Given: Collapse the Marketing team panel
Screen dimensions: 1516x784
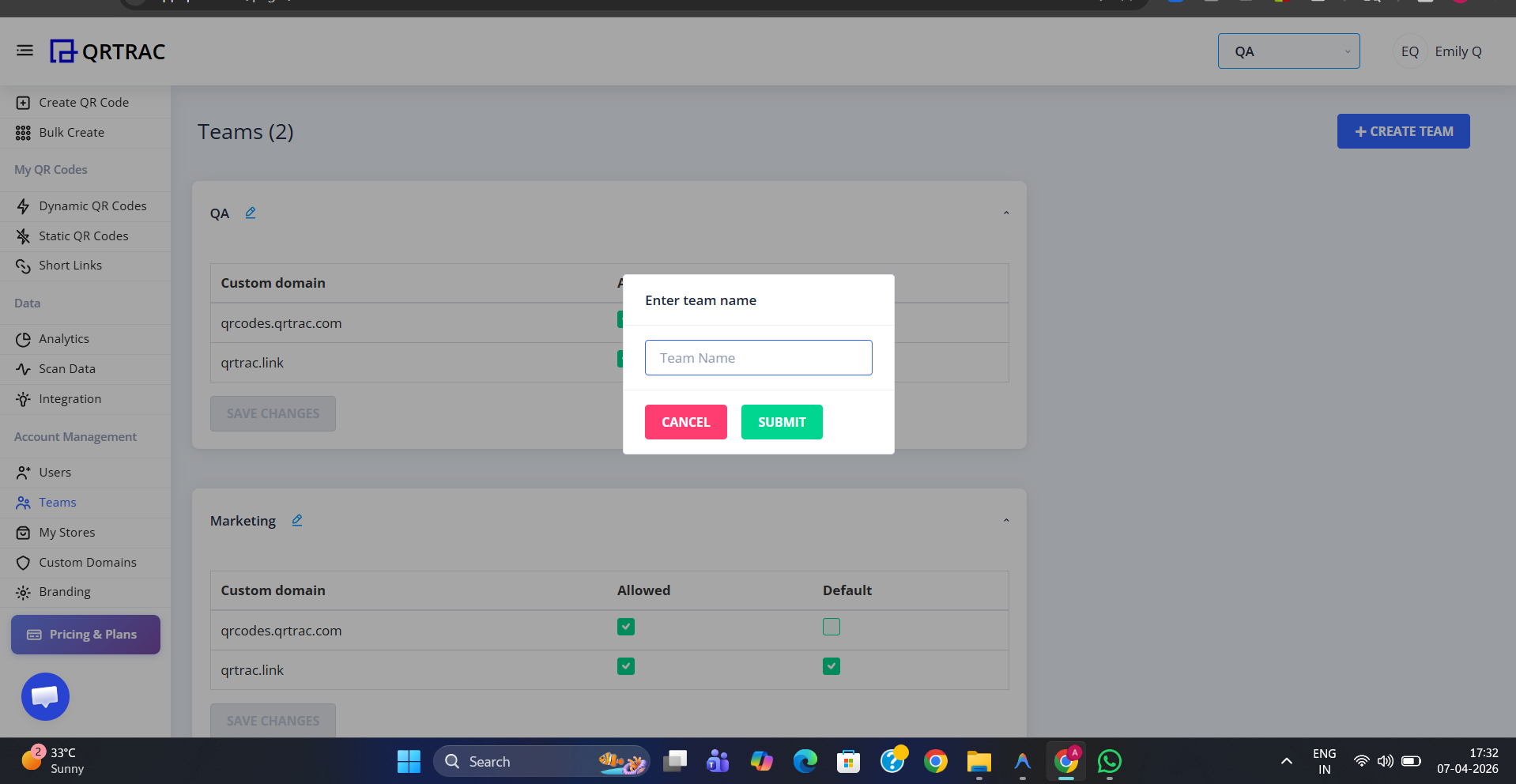Looking at the screenshot, I should click(x=1006, y=520).
